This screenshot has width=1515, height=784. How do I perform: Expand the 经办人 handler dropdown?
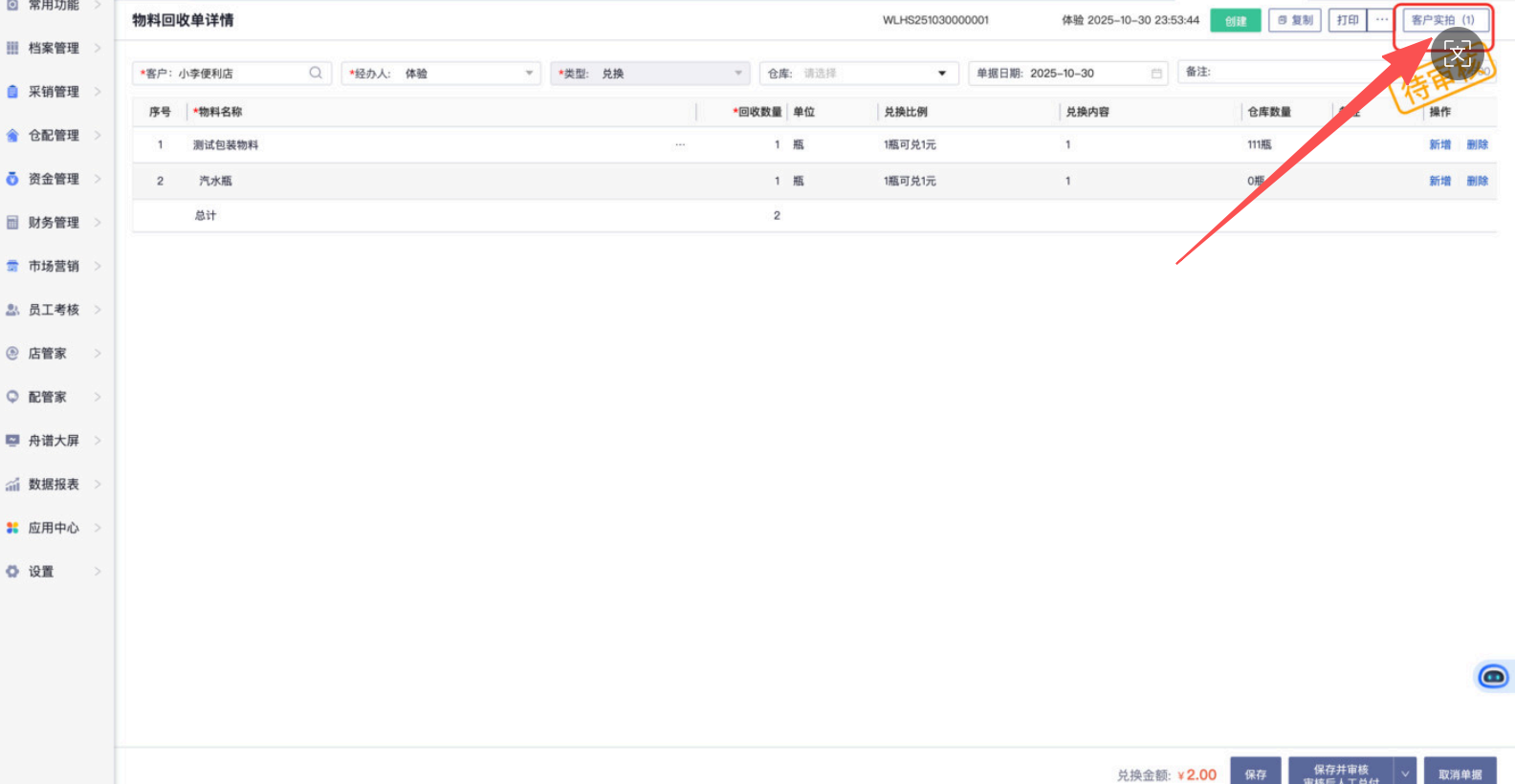pyautogui.click(x=529, y=74)
